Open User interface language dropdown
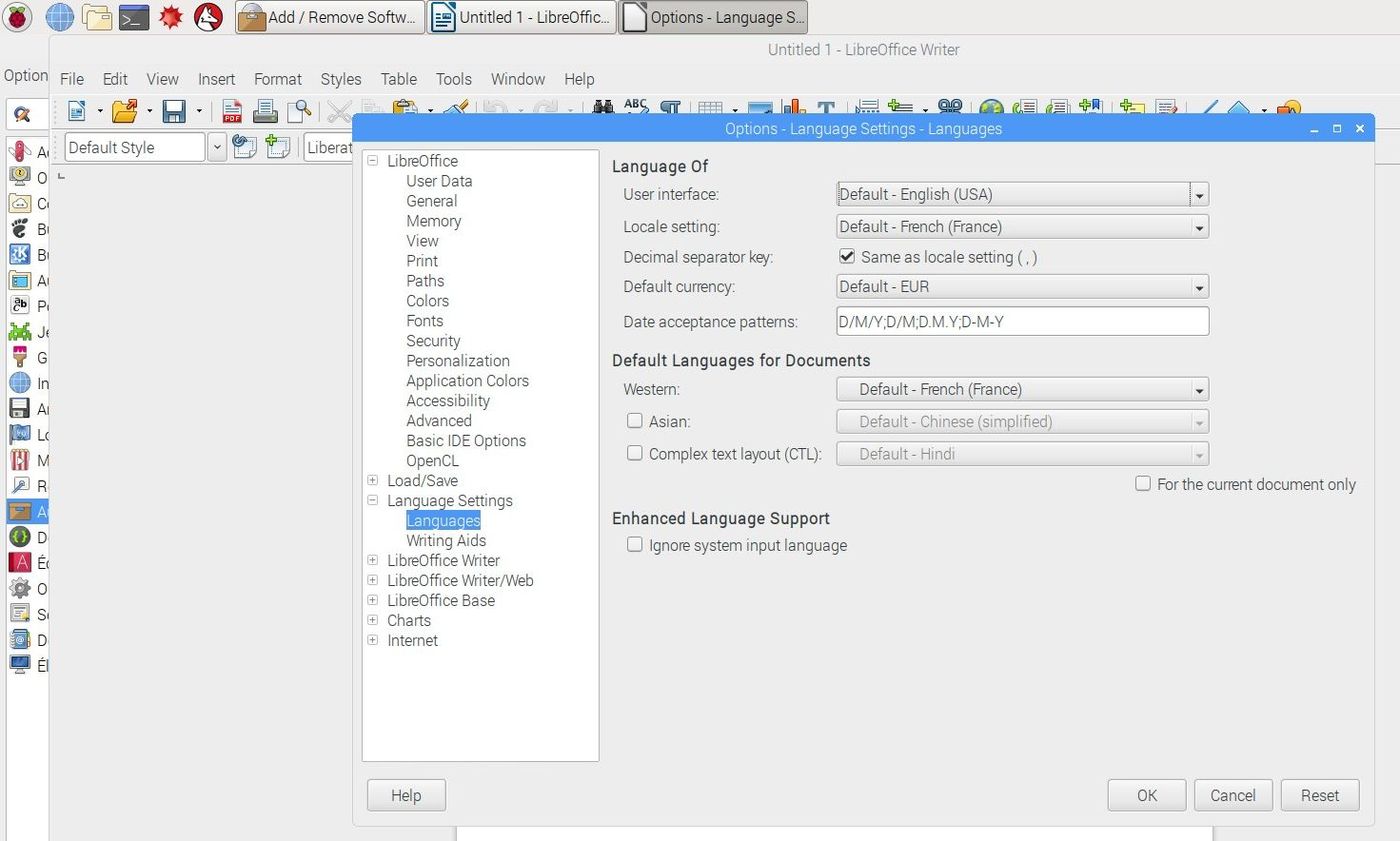Screen dimensions: 1400x841 click(1022, 194)
